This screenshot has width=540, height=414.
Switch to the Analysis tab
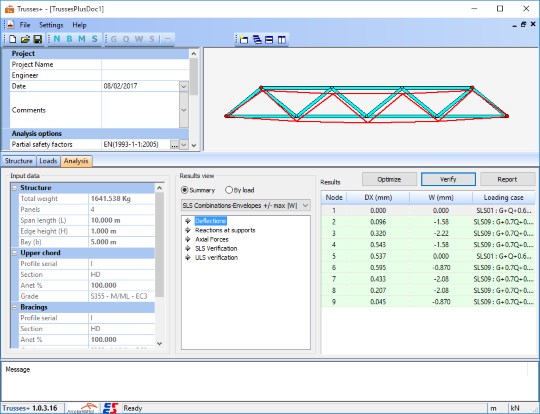click(76, 161)
